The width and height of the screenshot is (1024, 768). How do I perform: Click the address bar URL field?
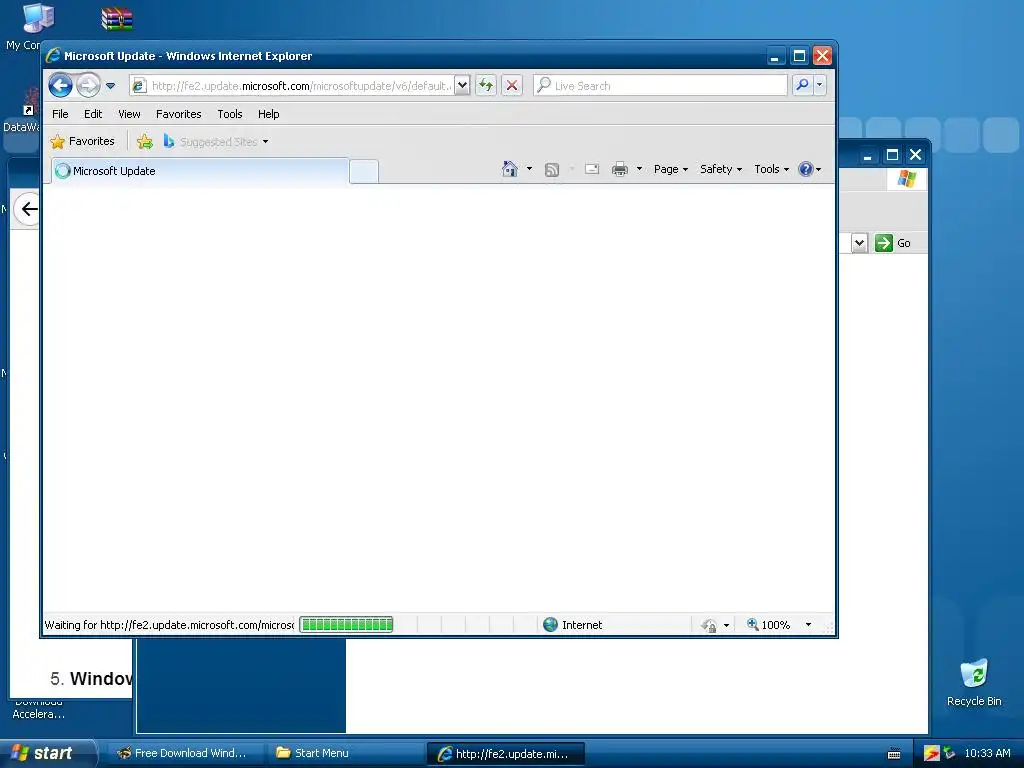[x=300, y=86]
